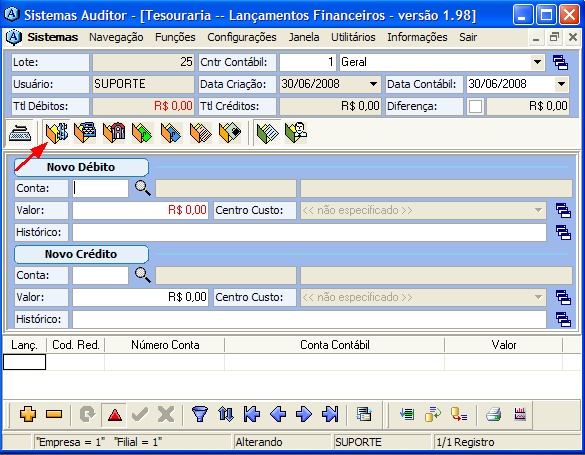Screen dimensions: 585x455
Task: Toggle the red triangle edit mode button
Action: [x=115, y=414]
